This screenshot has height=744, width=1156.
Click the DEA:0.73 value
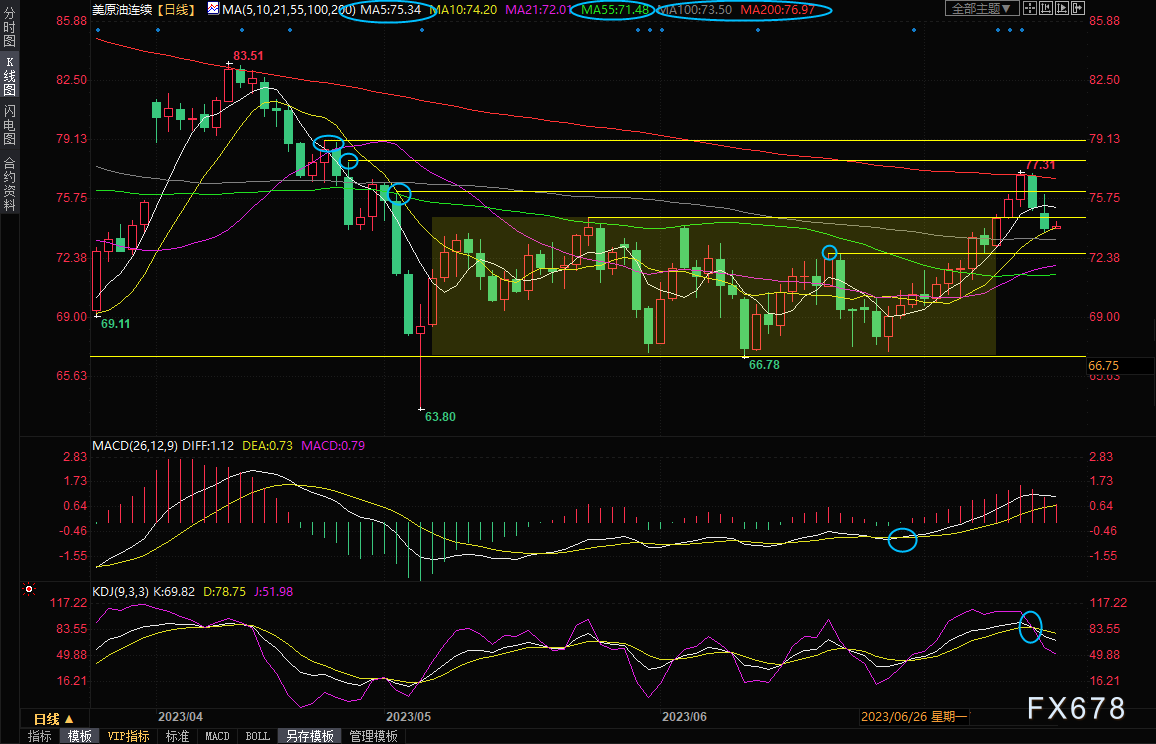268,445
